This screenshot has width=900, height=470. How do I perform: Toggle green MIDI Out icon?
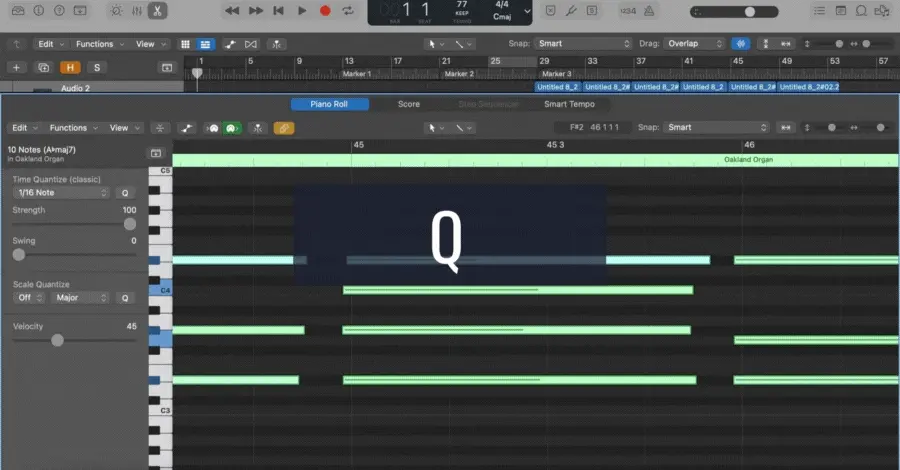232,128
